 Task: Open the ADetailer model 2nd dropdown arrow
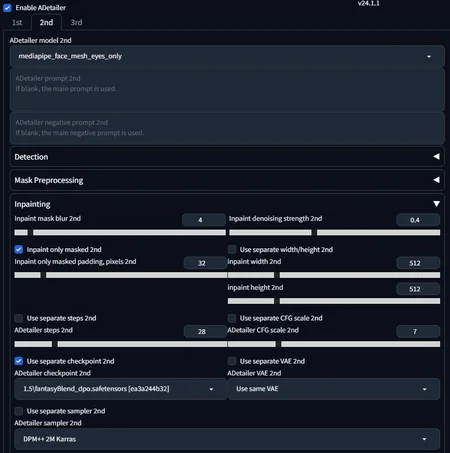click(x=429, y=56)
